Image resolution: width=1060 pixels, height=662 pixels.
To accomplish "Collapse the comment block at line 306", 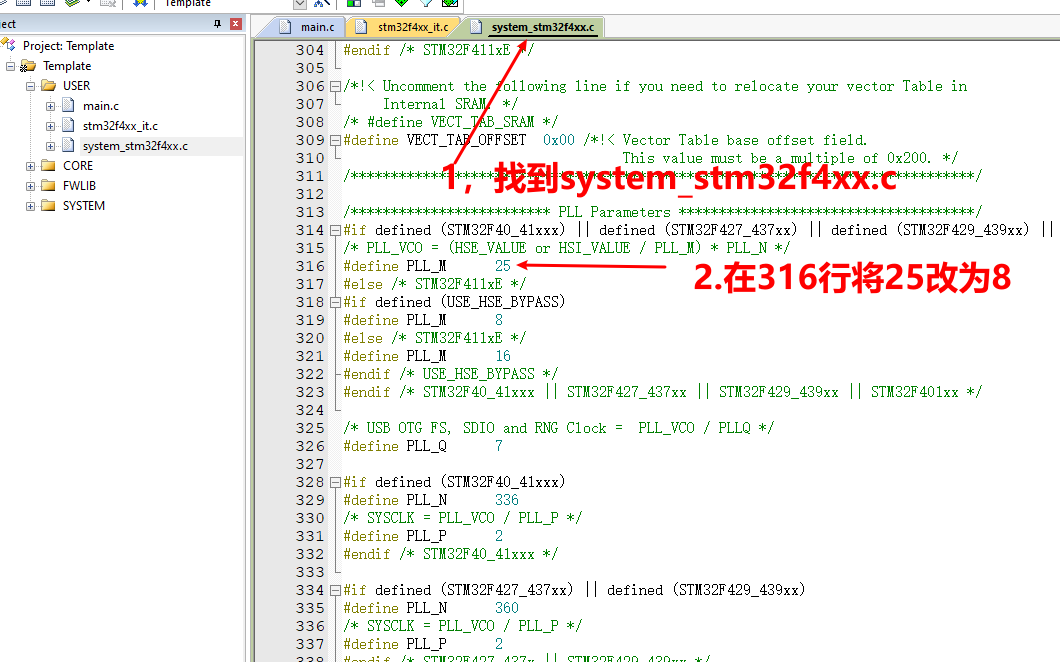I will 335,87.
